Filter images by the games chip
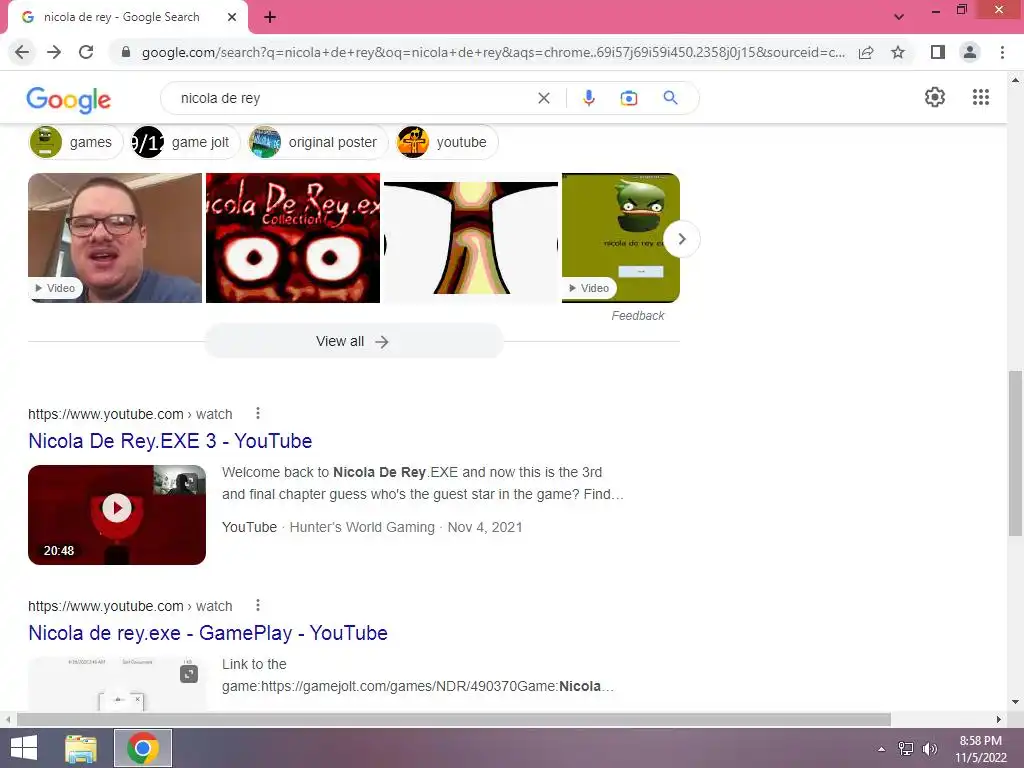The width and height of the screenshot is (1024, 768). click(x=75, y=142)
